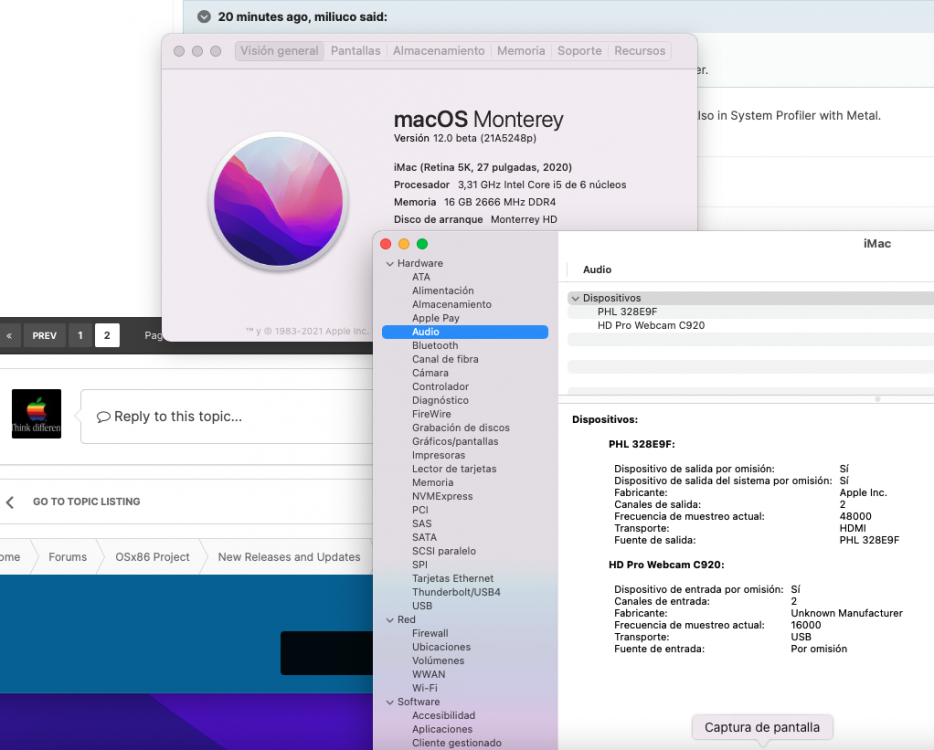Select Bluetooth in sidebar
This screenshot has width=934, height=750.
click(x=435, y=346)
